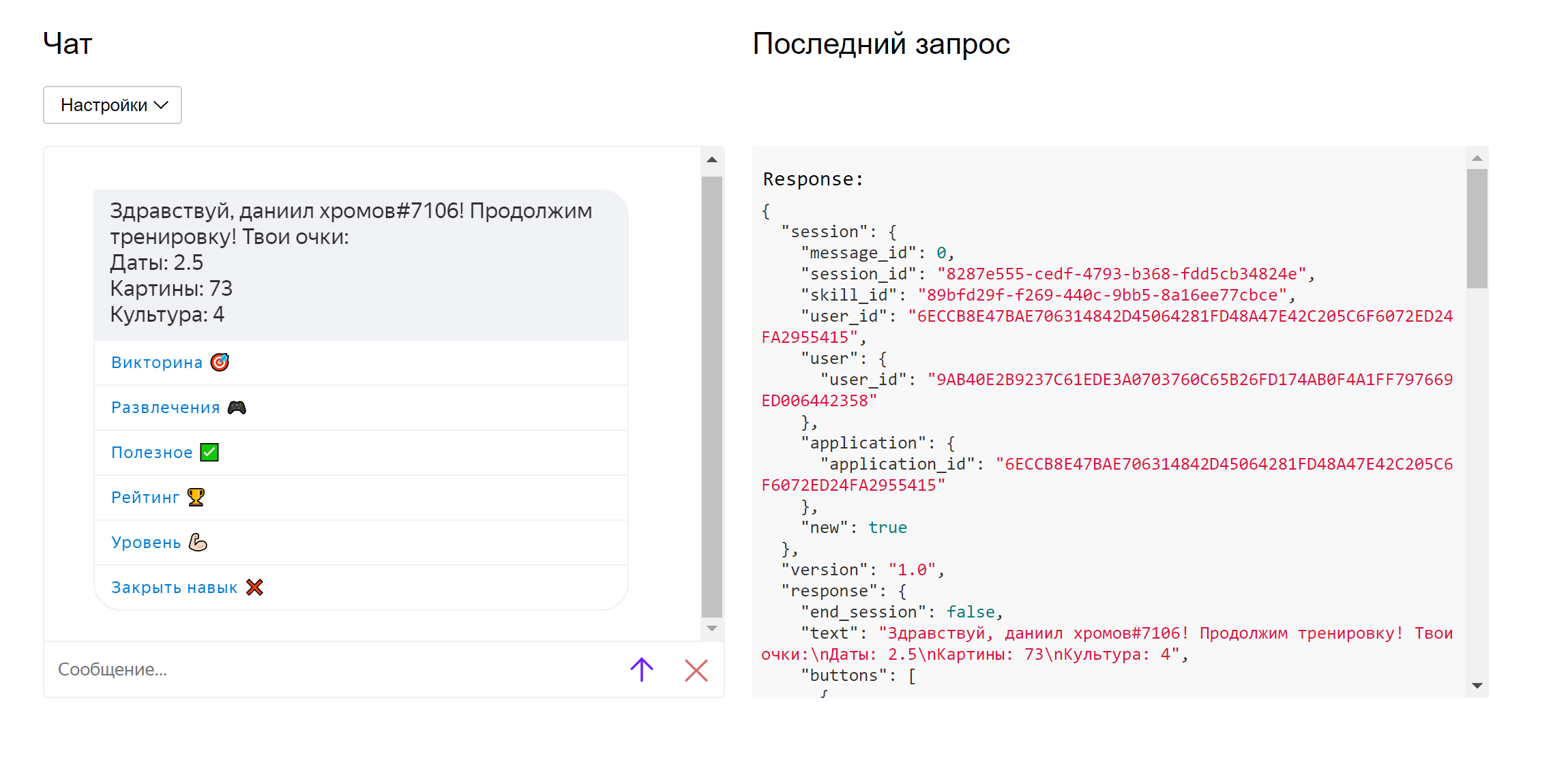Image resolution: width=1568 pixels, height=760 pixels.
Task: Open the Полезное section
Action: tap(152, 453)
